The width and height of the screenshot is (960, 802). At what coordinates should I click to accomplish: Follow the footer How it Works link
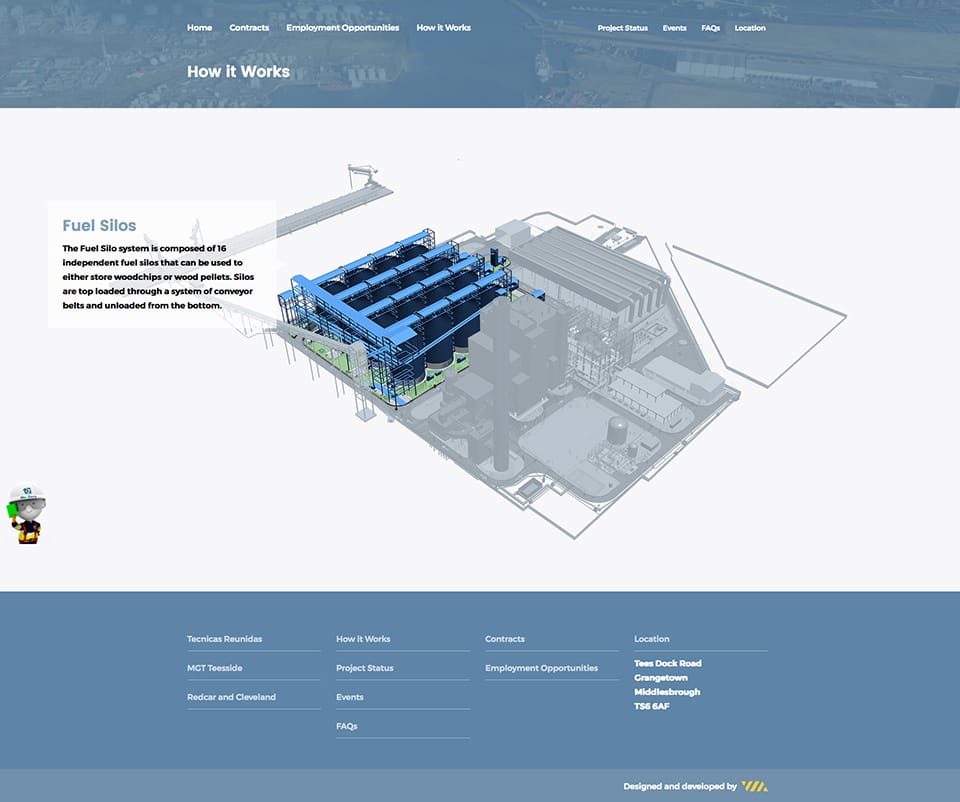pyautogui.click(x=363, y=639)
